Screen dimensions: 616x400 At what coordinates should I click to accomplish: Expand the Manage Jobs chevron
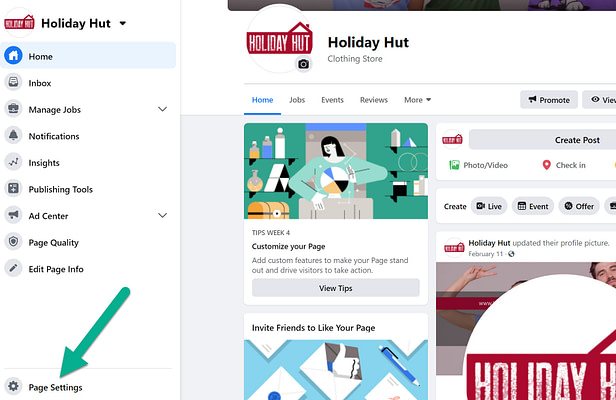point(162,109)
